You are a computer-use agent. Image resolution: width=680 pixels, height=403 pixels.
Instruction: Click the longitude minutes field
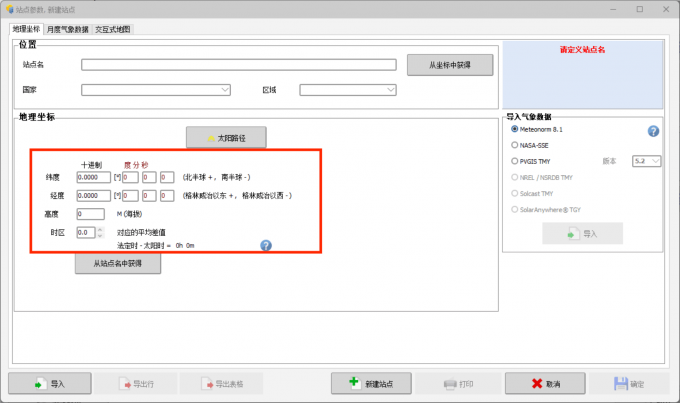149,196
